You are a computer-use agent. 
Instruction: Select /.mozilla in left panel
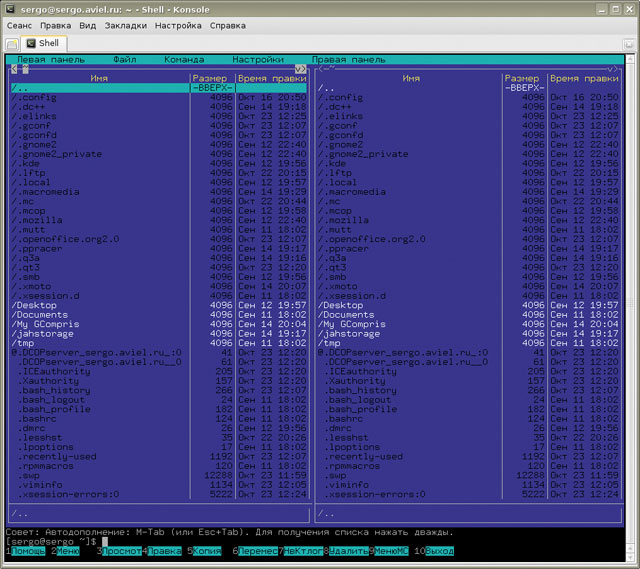click(x=159, y=220)
